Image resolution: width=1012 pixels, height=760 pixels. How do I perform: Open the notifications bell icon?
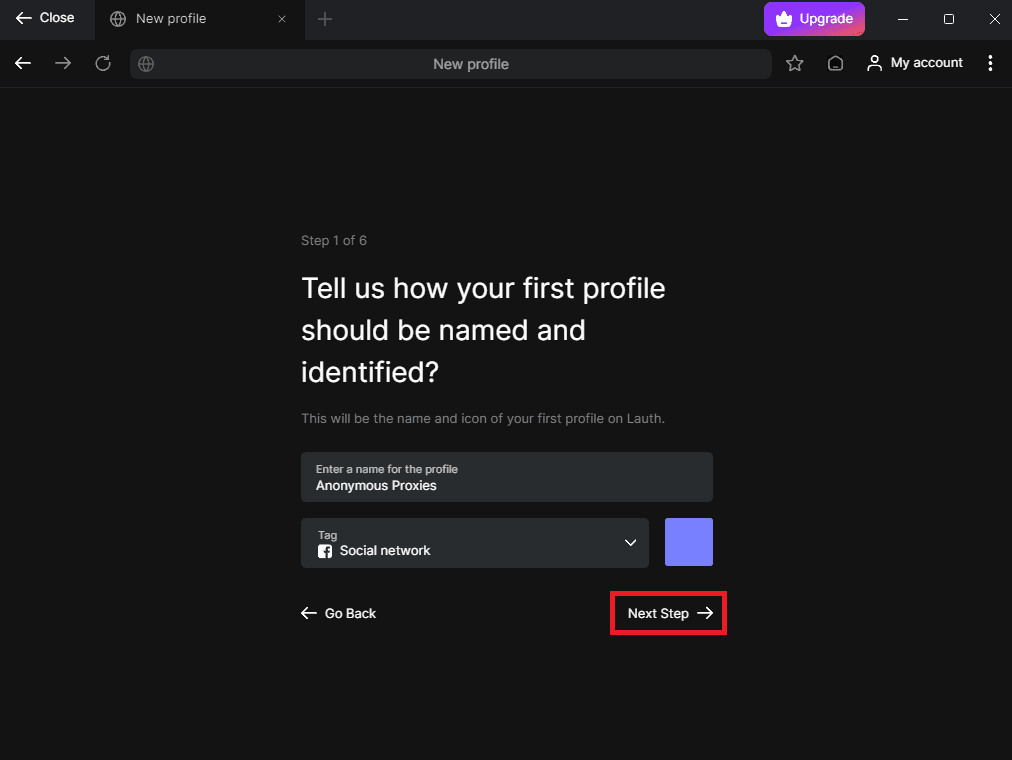[836, 62]
